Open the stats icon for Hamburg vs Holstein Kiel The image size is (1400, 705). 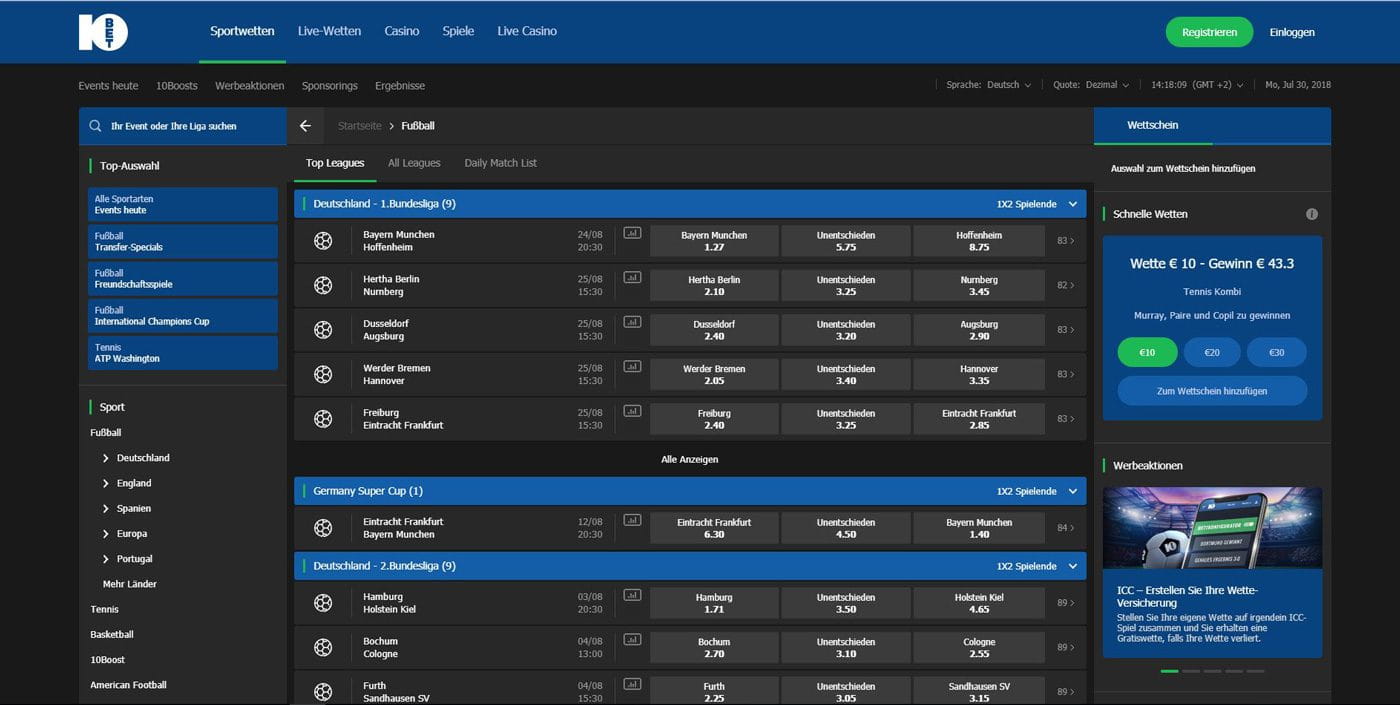click(632, 595)
